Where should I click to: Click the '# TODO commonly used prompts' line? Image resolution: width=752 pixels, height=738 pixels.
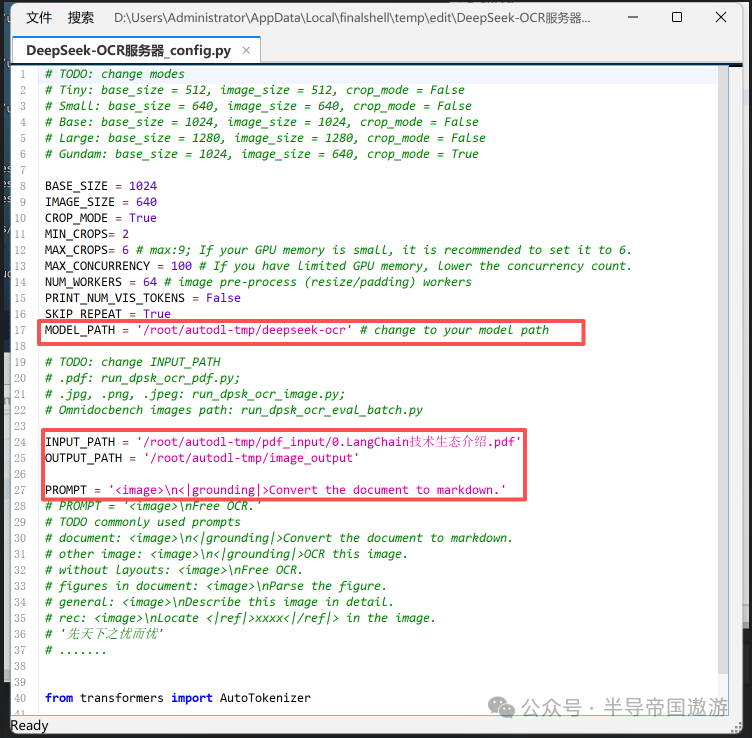pos(143,522)
